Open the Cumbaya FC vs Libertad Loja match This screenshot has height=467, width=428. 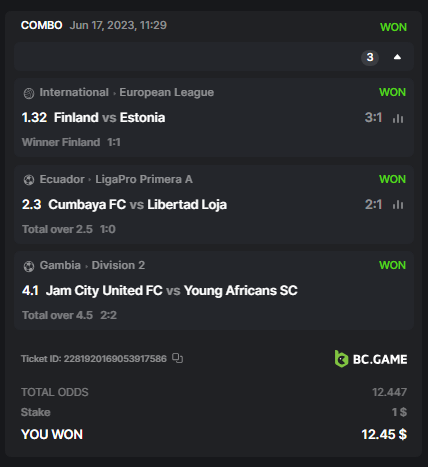point(138,205)
